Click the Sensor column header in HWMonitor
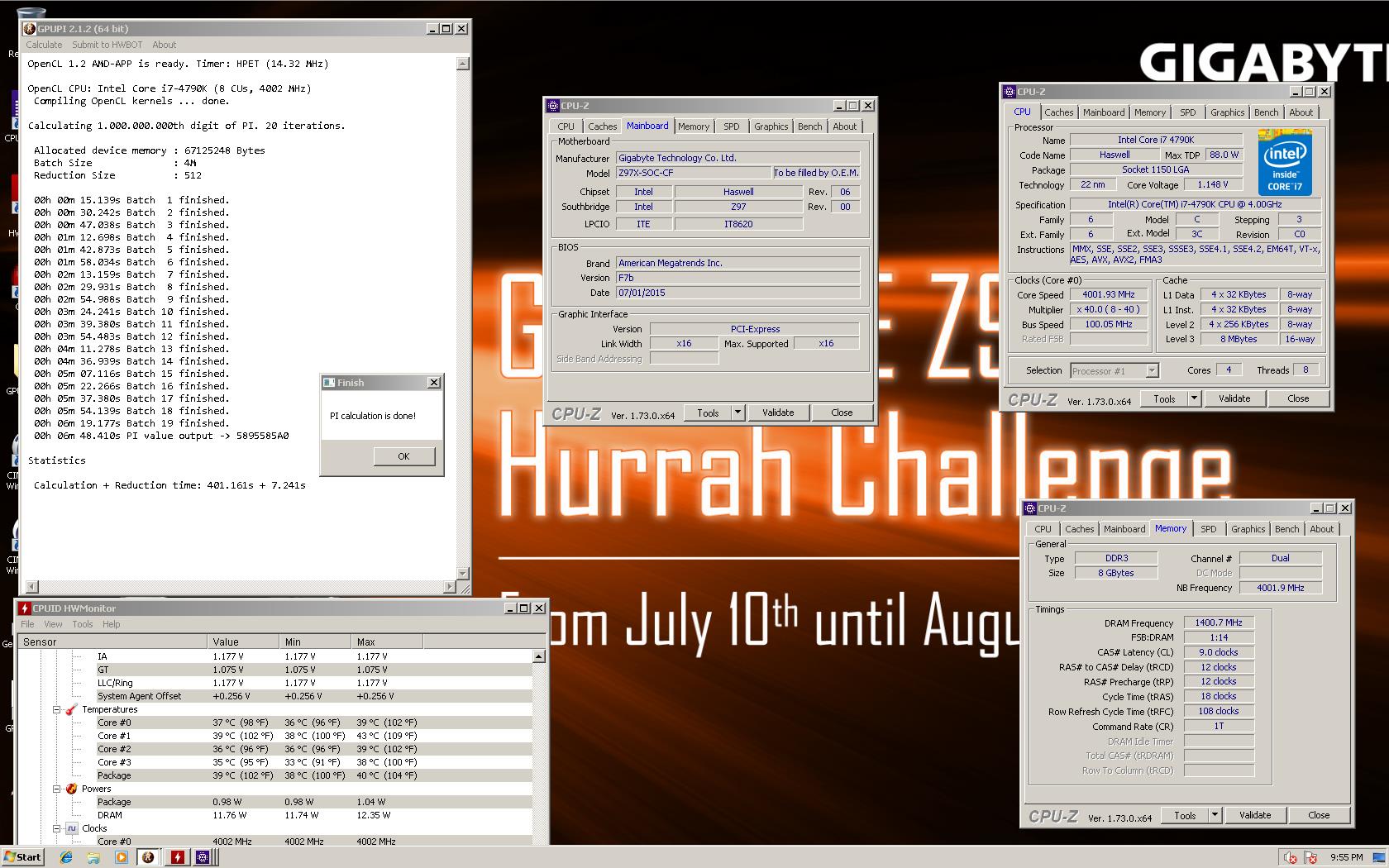 coord(112,641)
